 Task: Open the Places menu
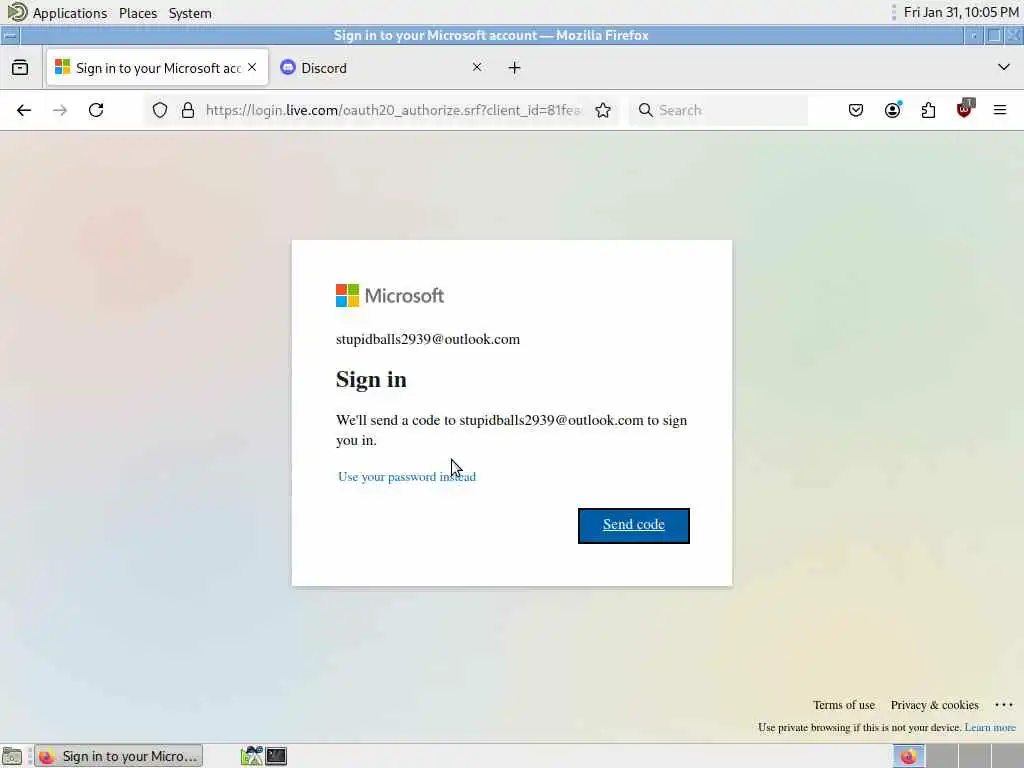tap(138, 13)
